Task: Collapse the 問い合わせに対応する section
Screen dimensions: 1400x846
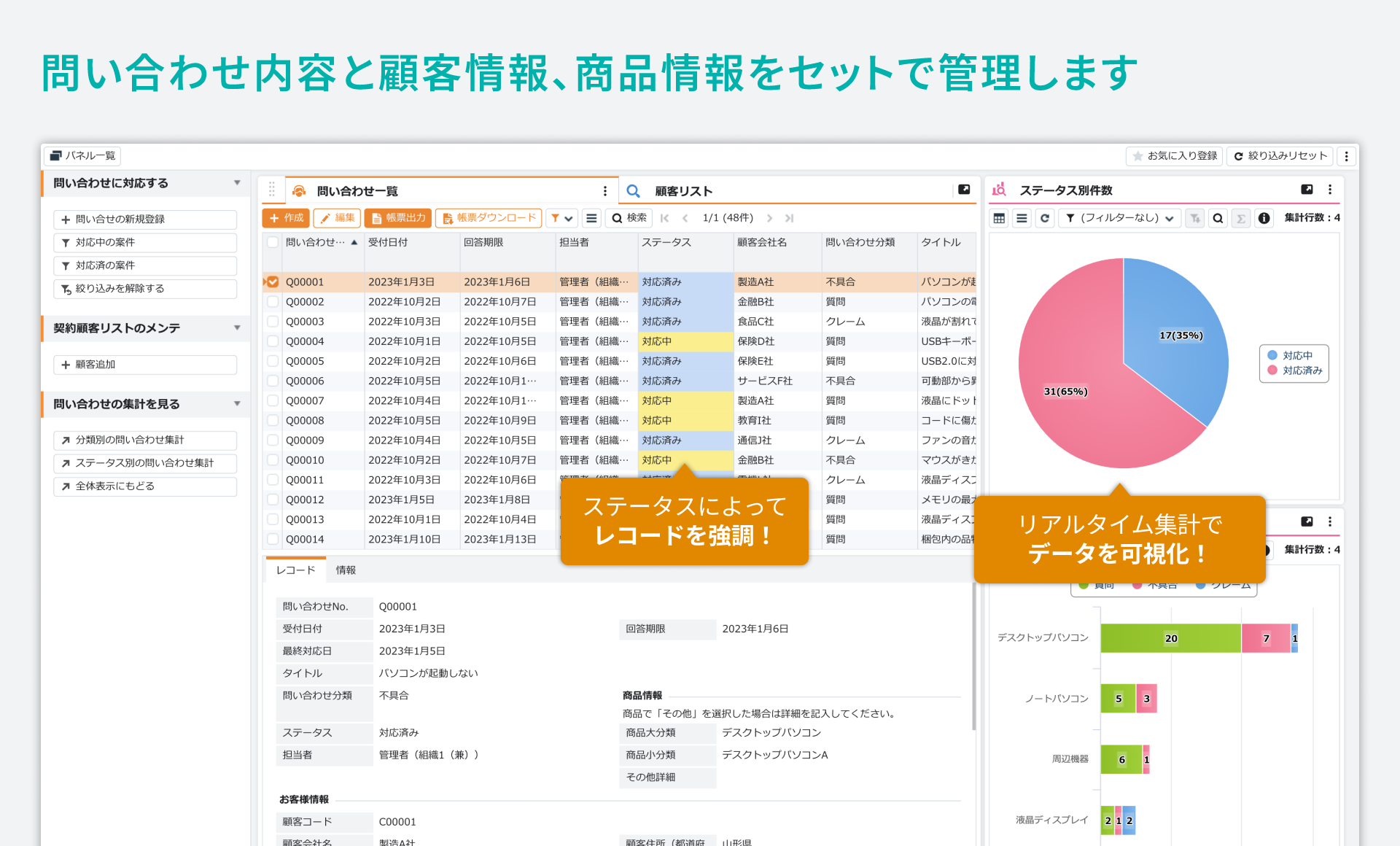Action: [x=236, y=183]
